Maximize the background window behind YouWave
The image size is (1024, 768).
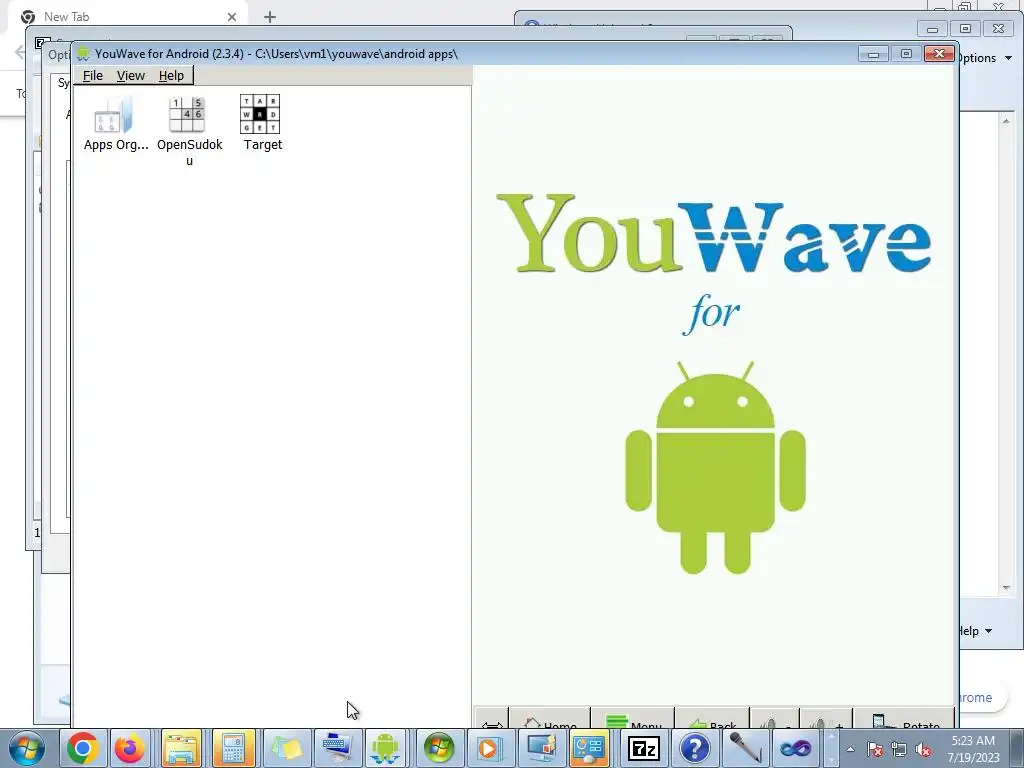pyautogui.click(x=965, y=29)
